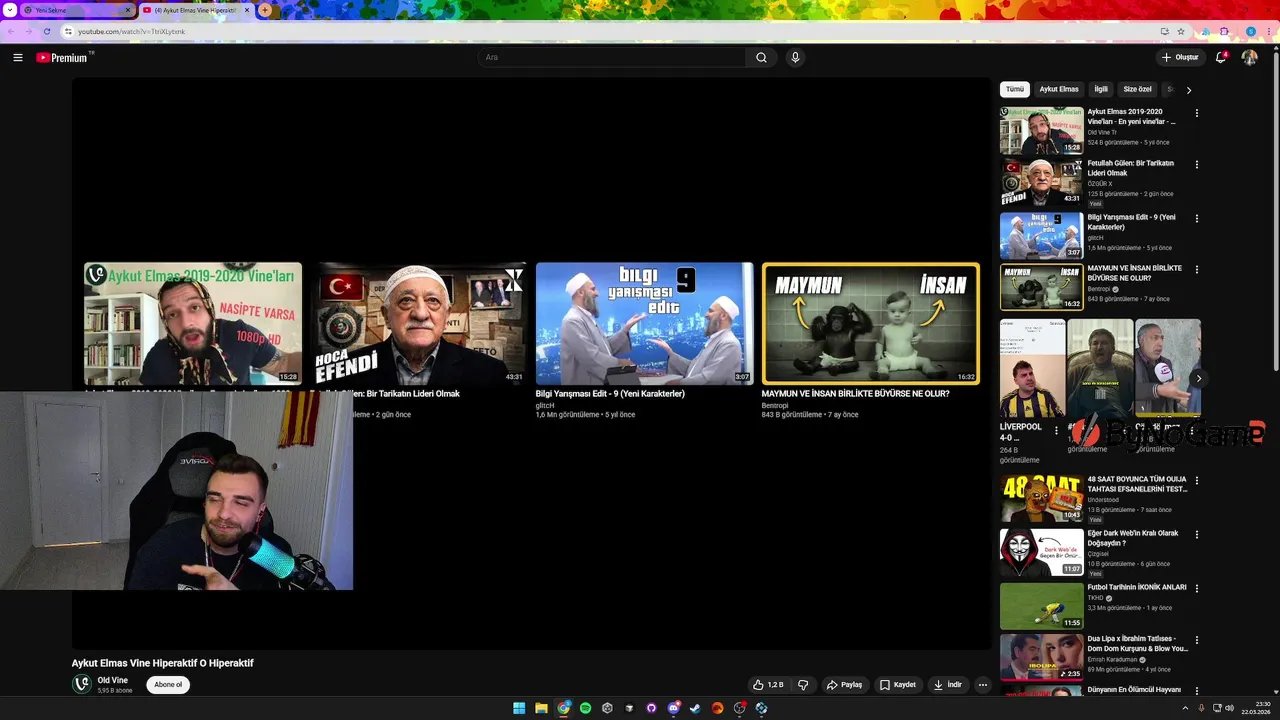1280x720 pixels.
Task: Click the İndir download button
Action: [947, 685]
